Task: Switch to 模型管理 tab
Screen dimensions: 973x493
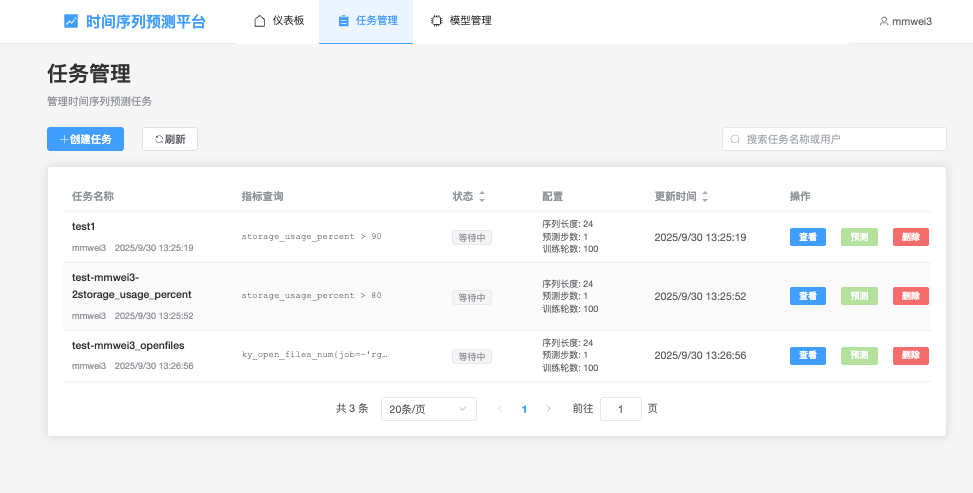Action: [461, 21]
